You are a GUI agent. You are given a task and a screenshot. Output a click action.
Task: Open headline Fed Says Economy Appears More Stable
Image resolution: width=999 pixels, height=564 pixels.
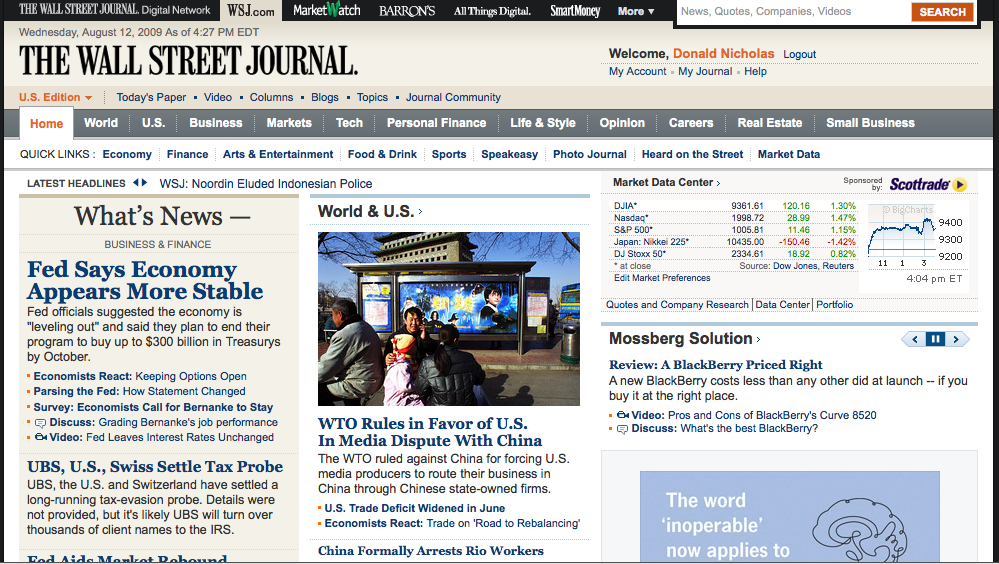coord(145,280)
